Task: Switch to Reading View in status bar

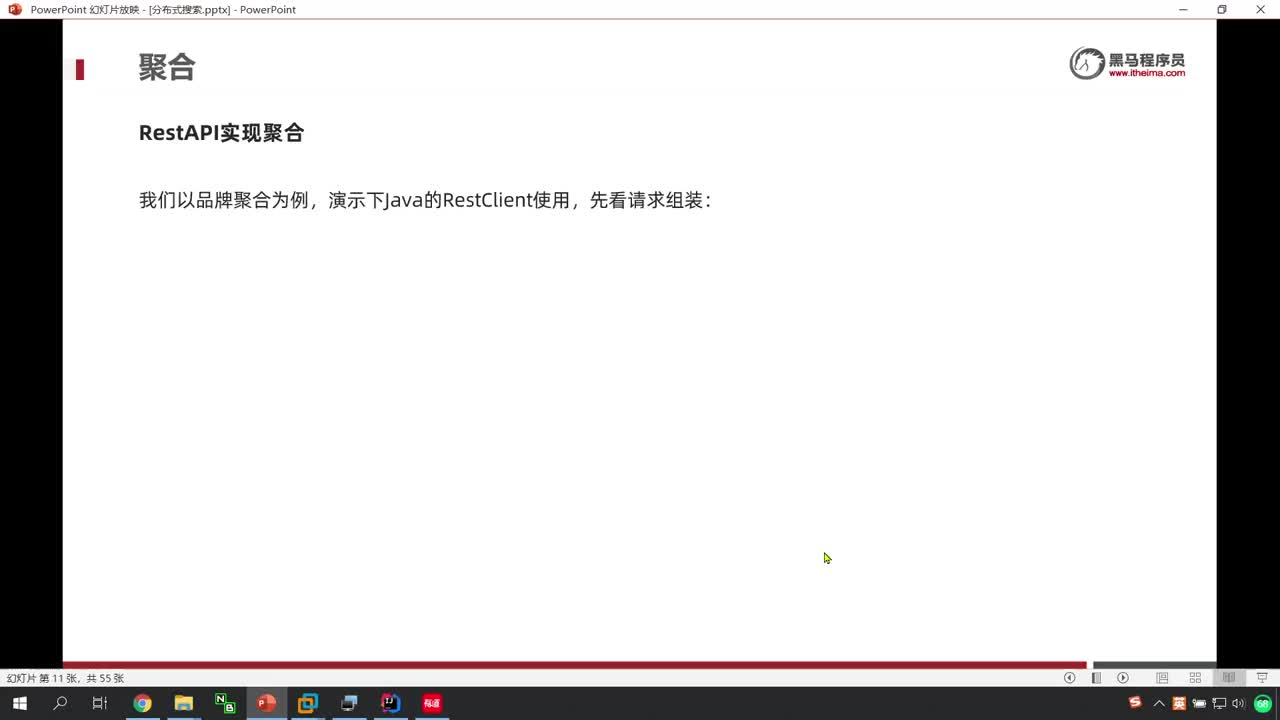Action: [x=1229, y=678]
